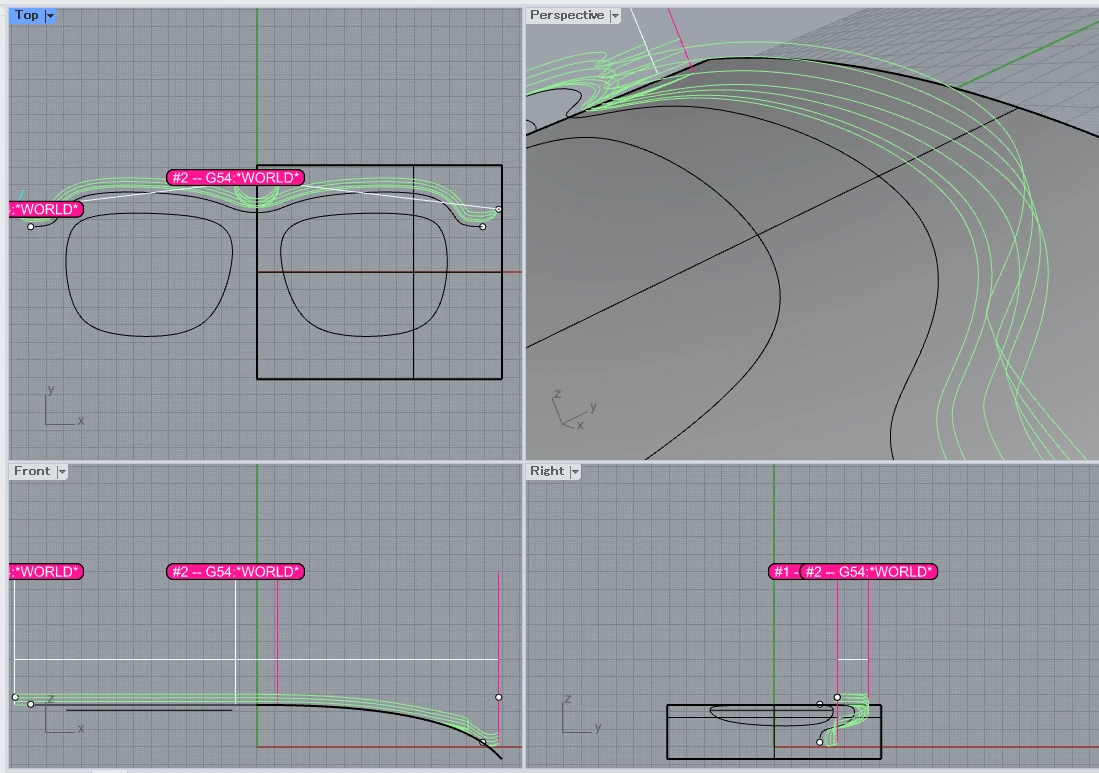Open the Perspective viewport dropdown arrow
The image size is (1099, 773).
(x=615, y=15)
